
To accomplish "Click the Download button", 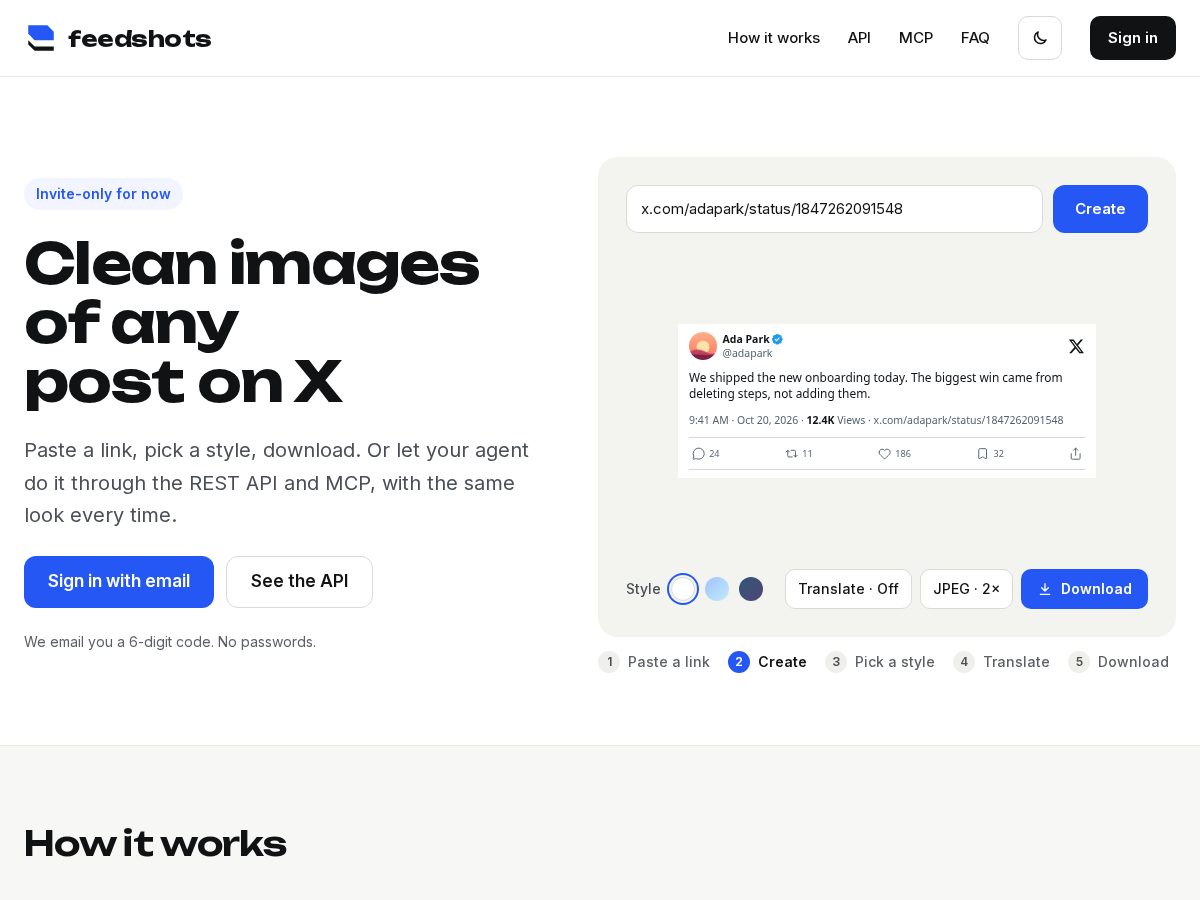I will click(1084, 589).
